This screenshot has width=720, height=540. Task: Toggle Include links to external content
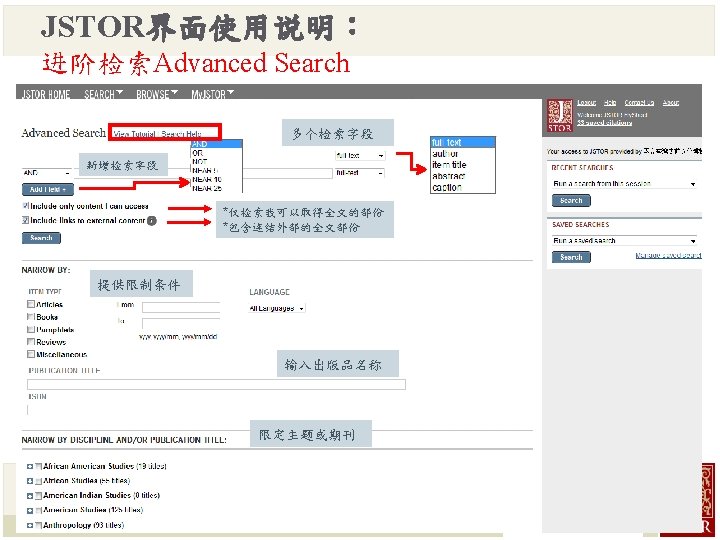[x=26, y=220]
